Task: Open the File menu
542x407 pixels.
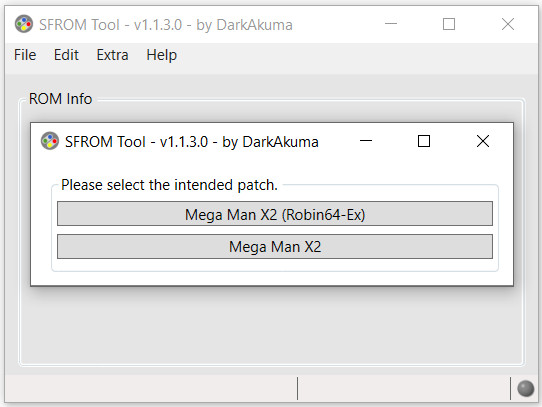Action: pos(25,55)
